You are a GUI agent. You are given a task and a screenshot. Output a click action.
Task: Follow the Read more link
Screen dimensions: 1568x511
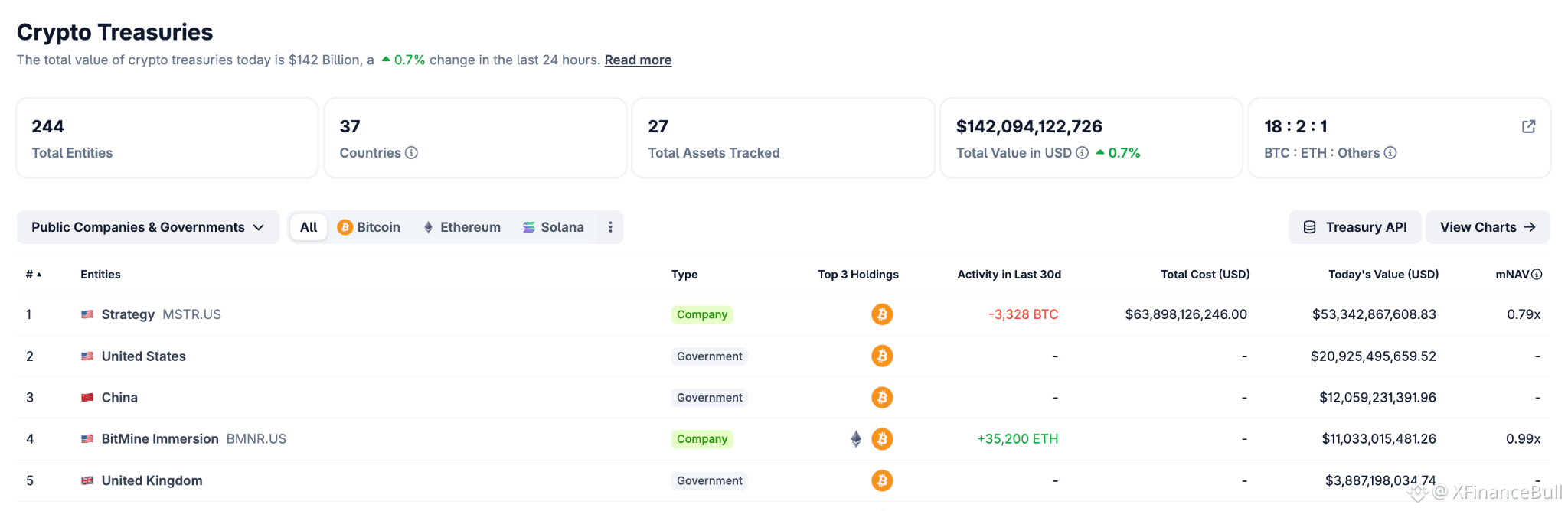638,60
